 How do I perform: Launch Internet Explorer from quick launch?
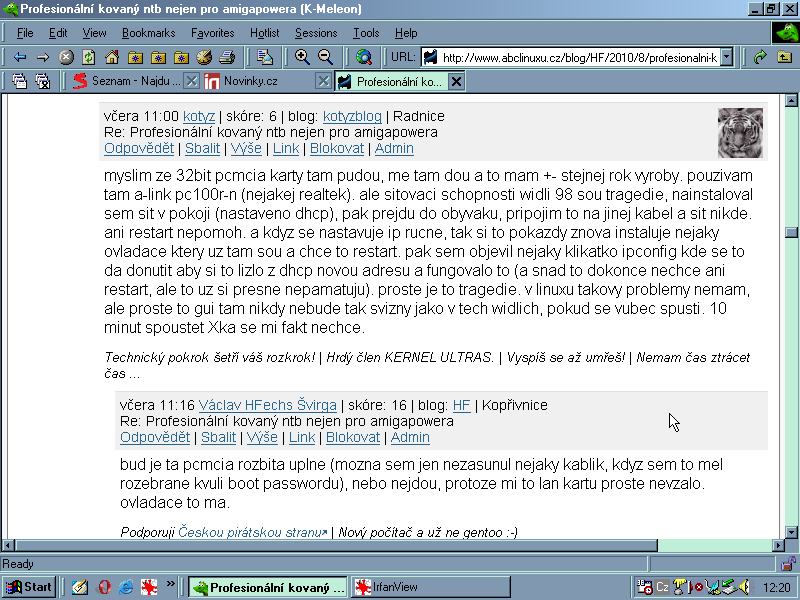126,587
